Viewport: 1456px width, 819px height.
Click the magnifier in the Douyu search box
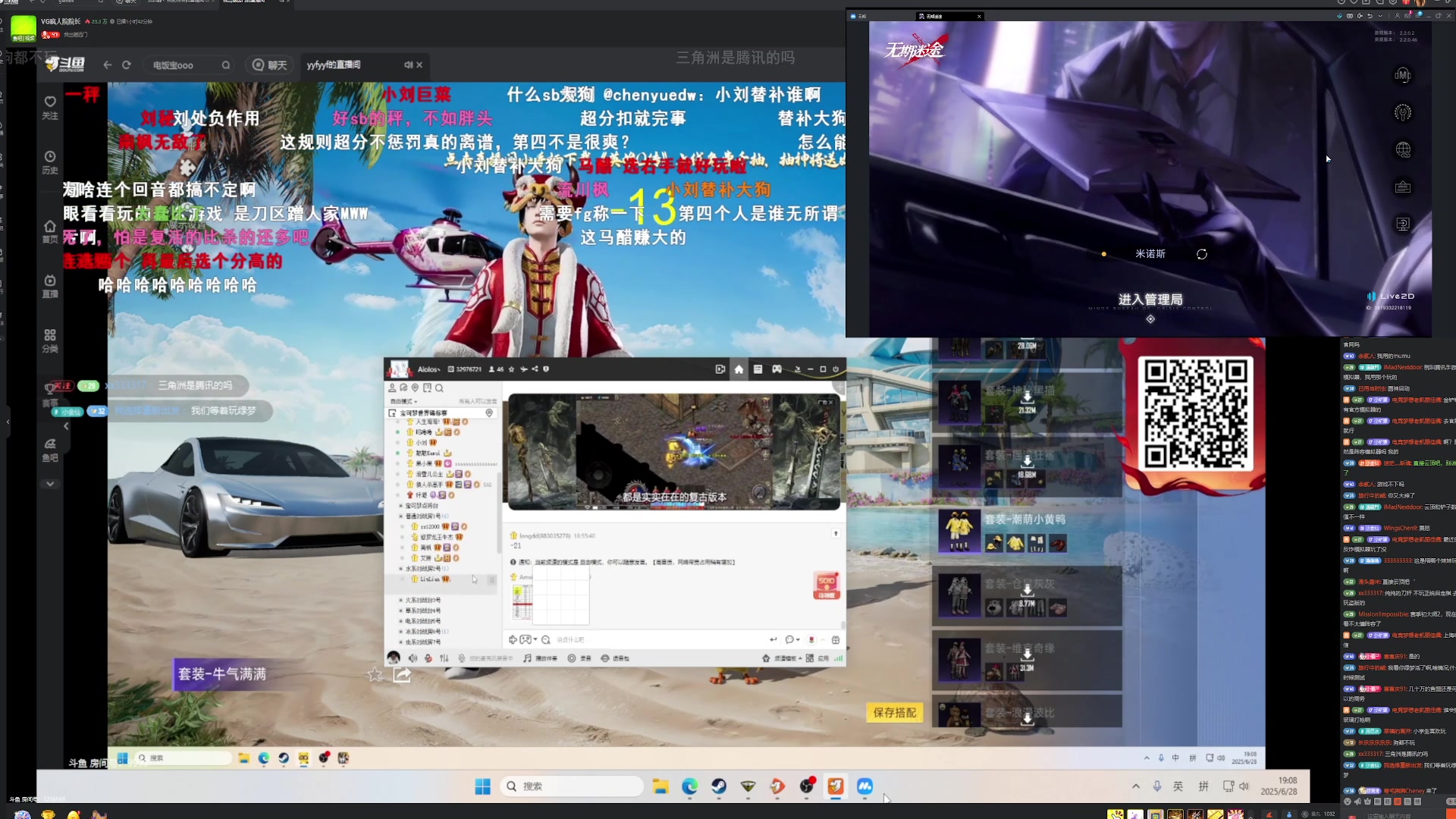coord(226,65)
